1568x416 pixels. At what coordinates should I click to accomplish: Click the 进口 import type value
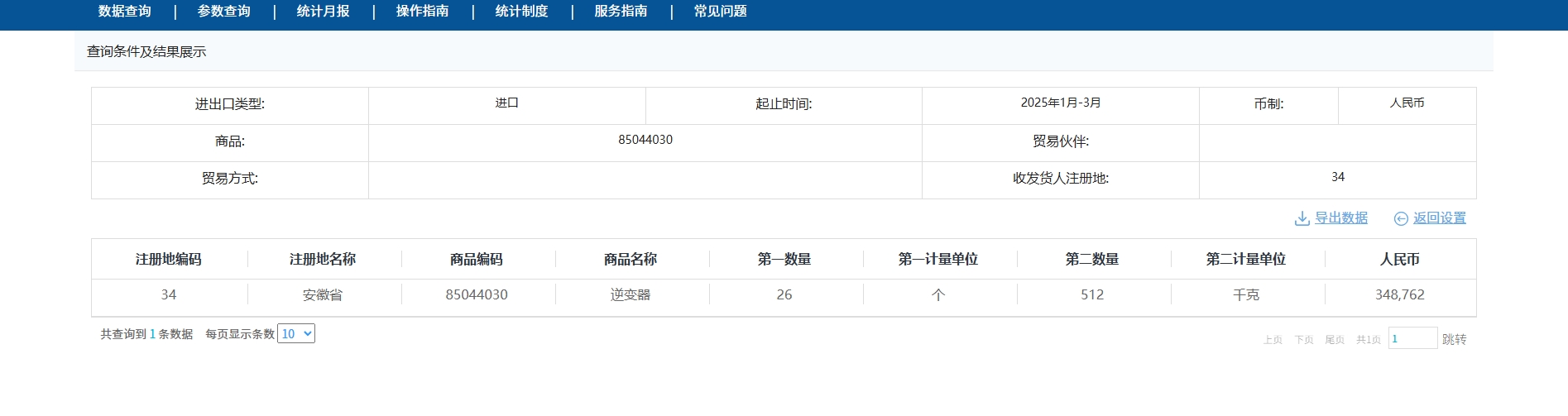pyautogui.click(x=507, y=103)
